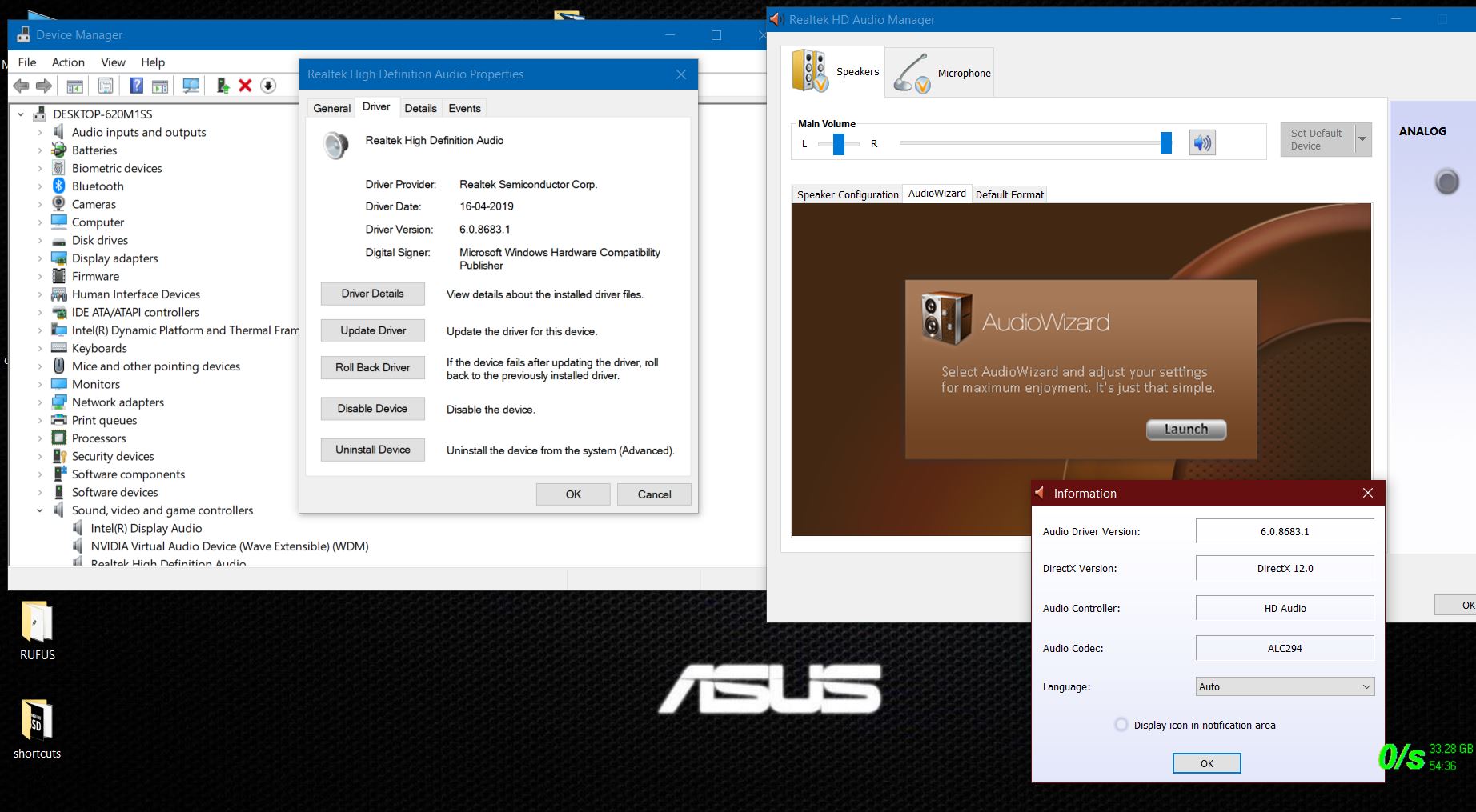Expand the Monitors category
The width and height of the screenshot is (1476, 812).
[x=40, y=384]
